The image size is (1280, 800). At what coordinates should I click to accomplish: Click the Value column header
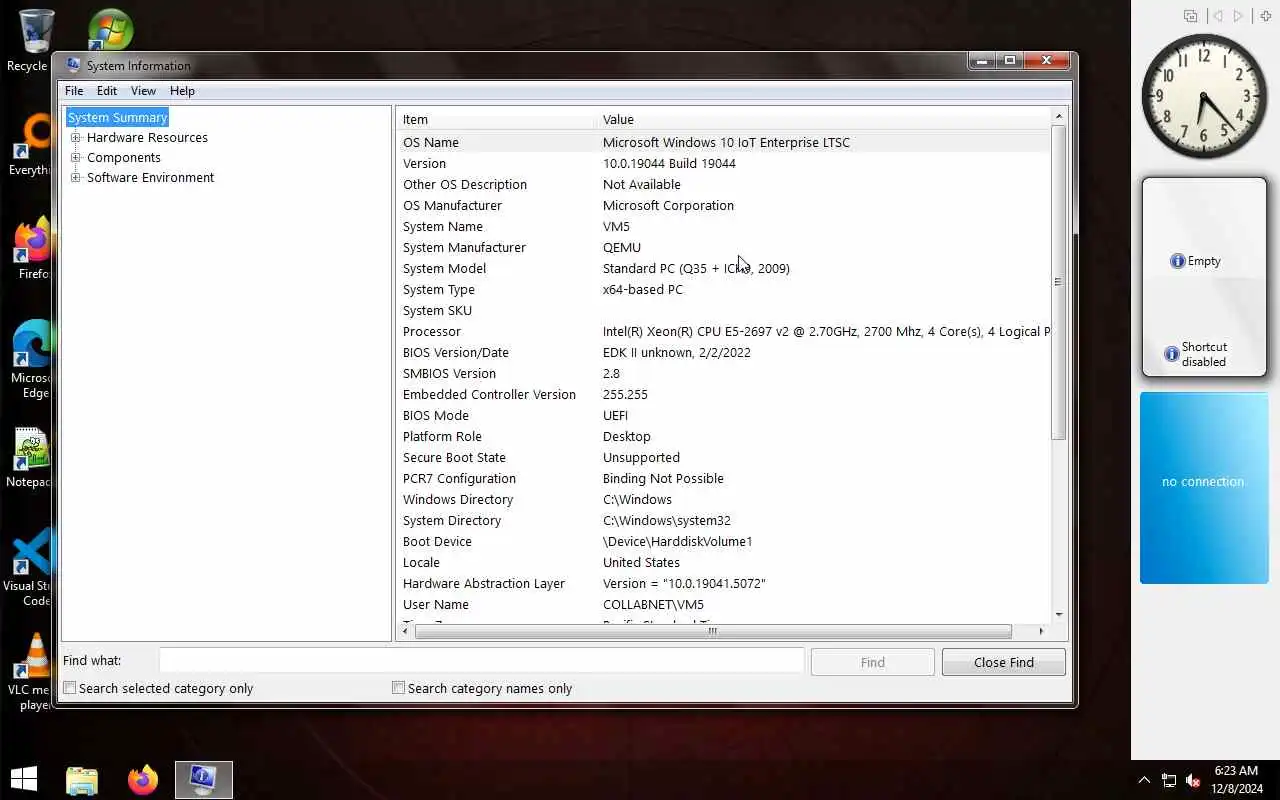(x=824, y=119)
